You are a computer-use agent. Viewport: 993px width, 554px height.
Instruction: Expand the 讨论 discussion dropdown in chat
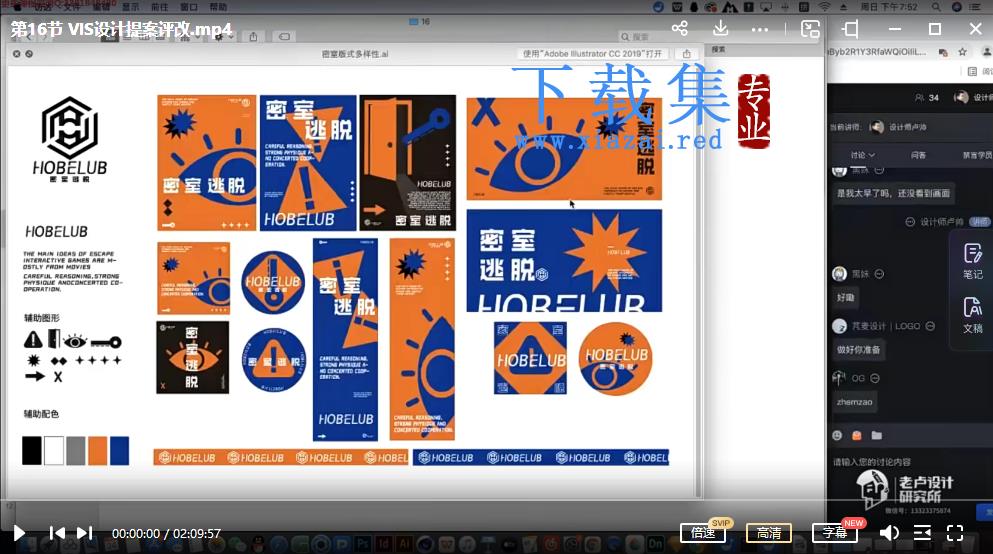(863, 155)
